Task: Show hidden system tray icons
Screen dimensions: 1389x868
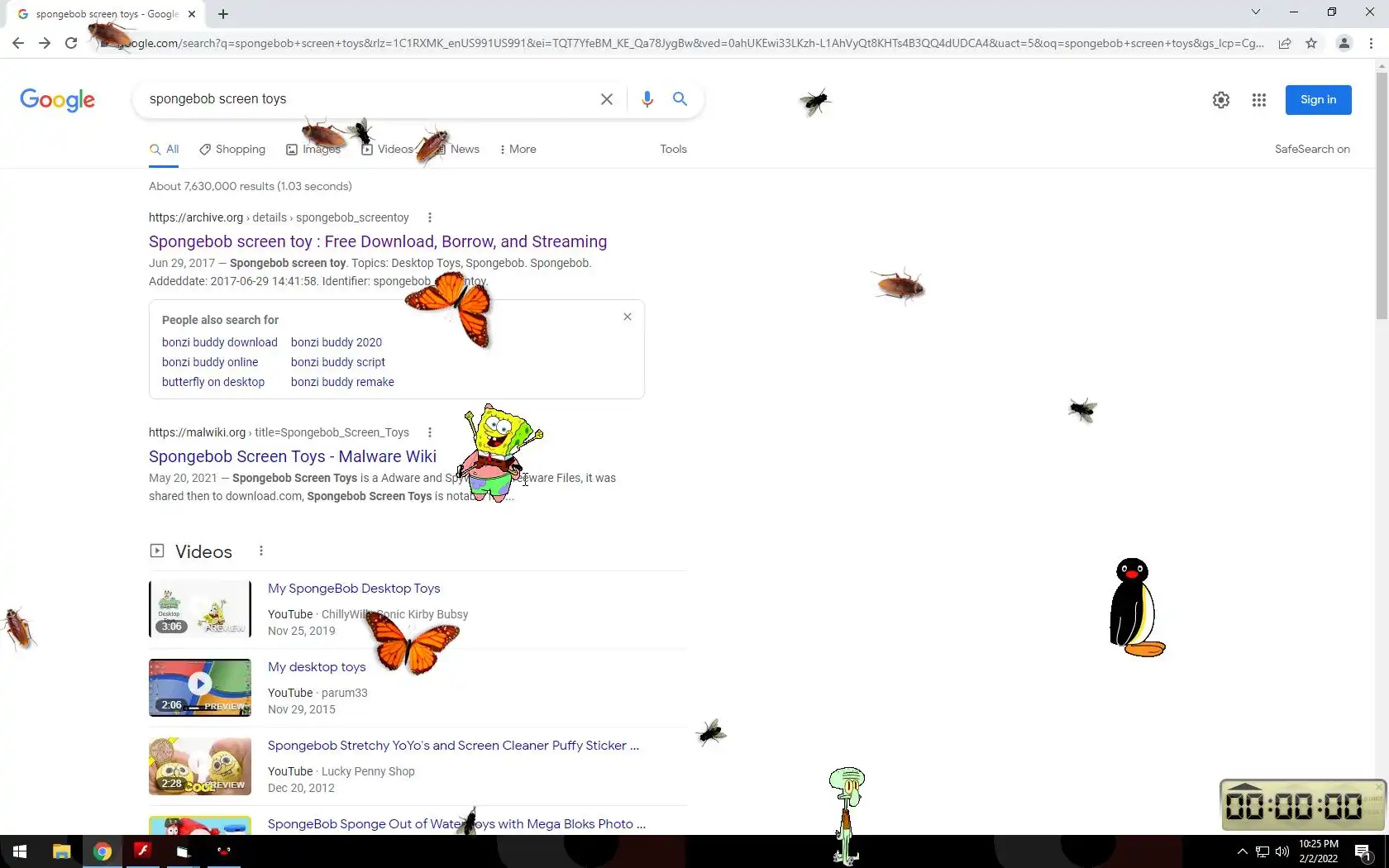Action: point(1242,851)
